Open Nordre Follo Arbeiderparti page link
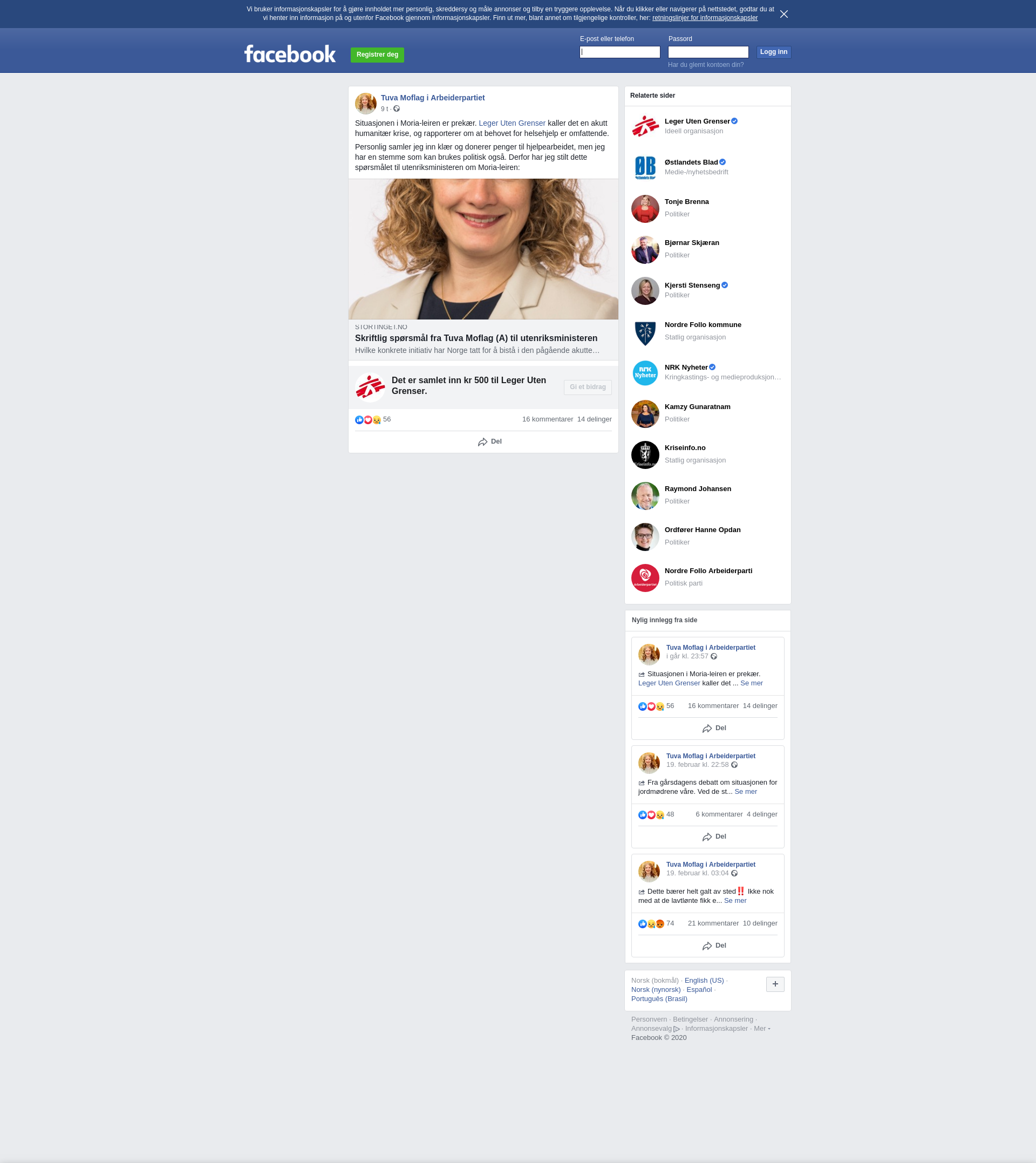The height and width of the screenshot is (1163, 1036). coord(708,570)
